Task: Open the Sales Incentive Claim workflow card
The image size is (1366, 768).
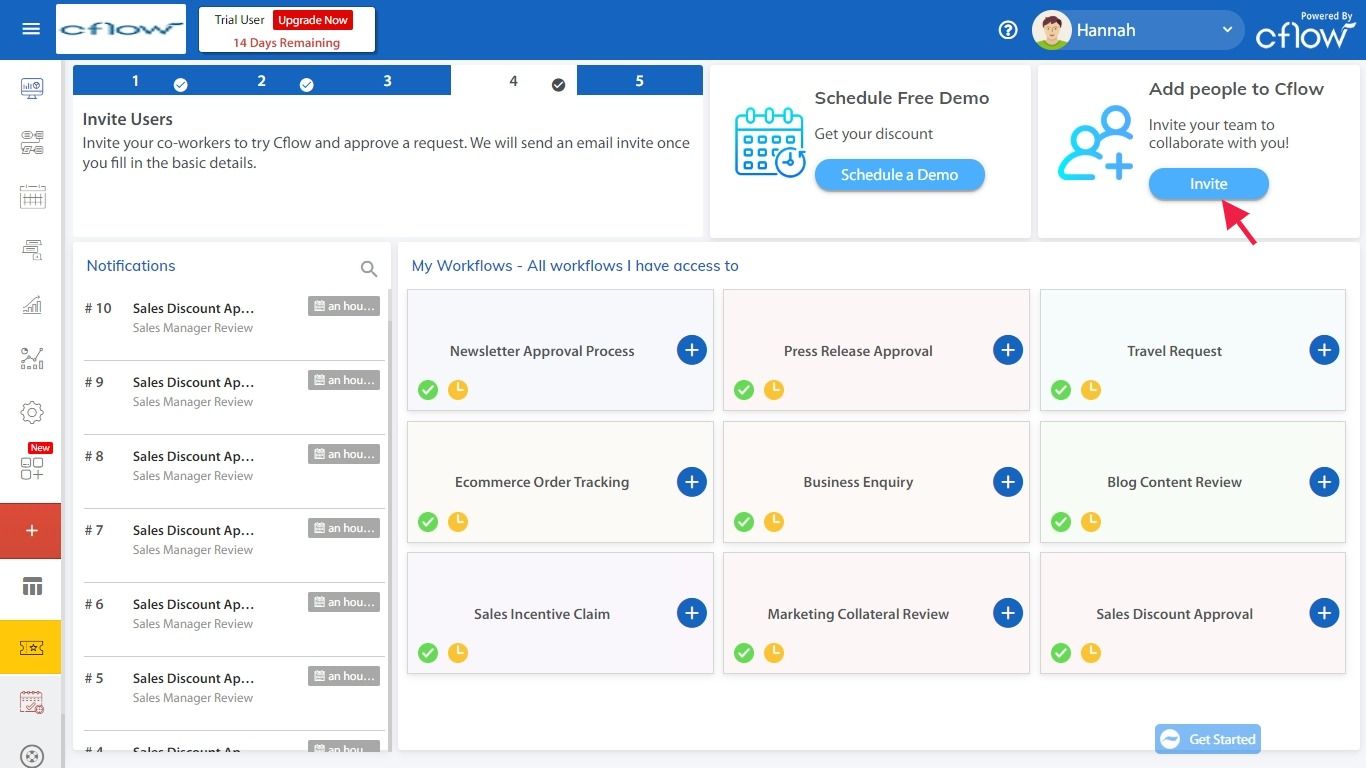Action: click(560, 613)
